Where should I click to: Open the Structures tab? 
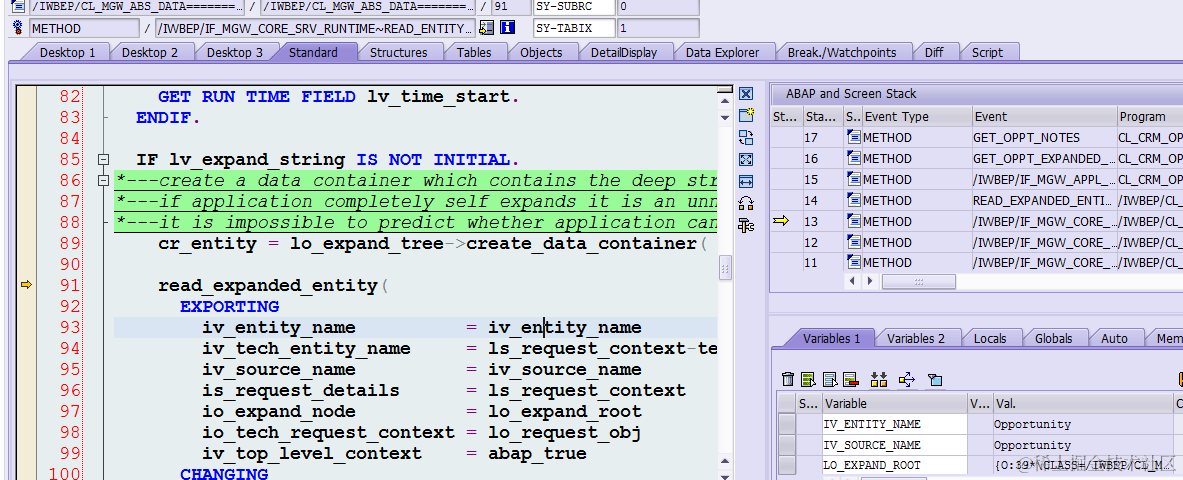(x=398, y=52)
